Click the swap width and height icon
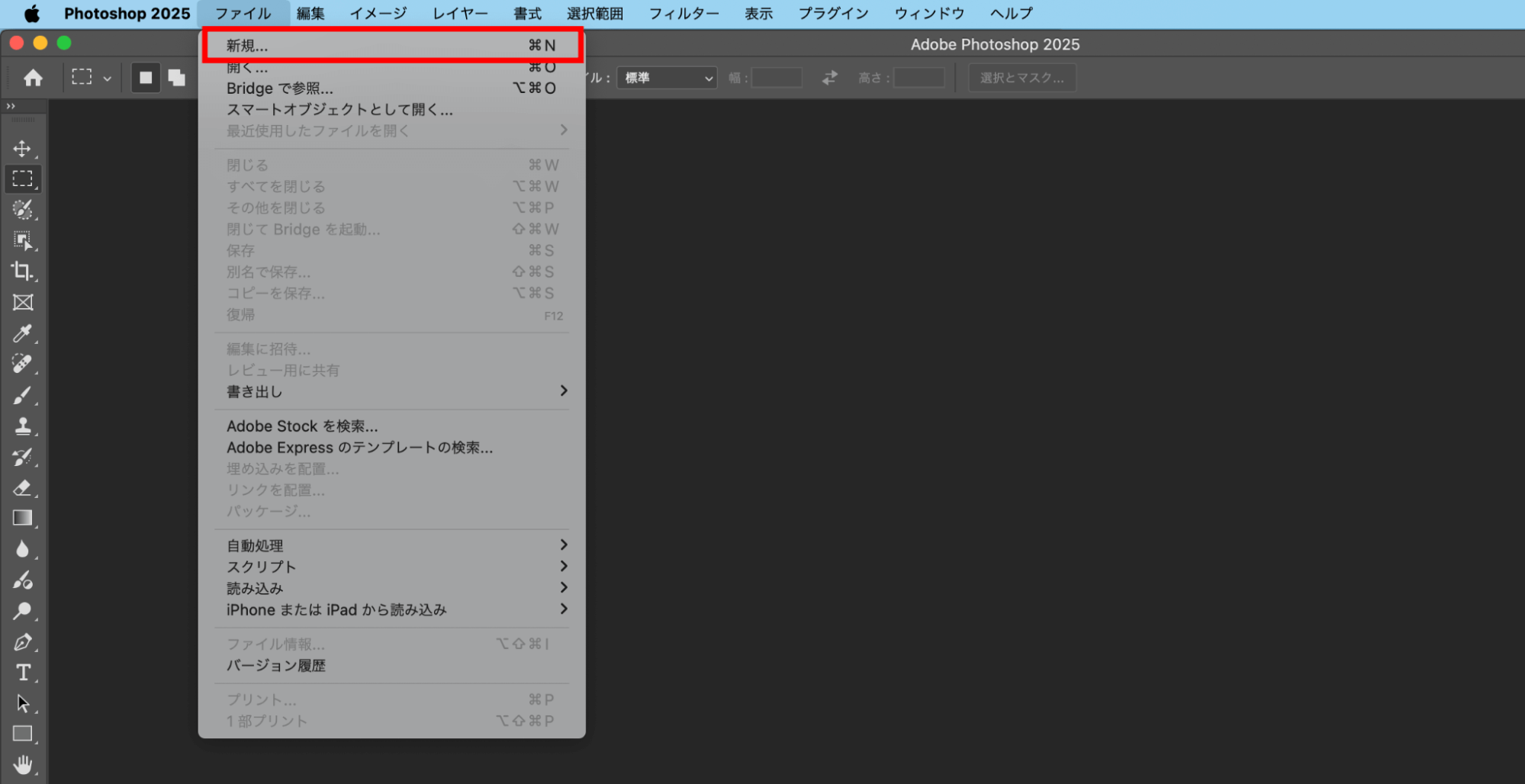Image resolution: width=1525 pixels, height=784 pixels. pos(829,78)
